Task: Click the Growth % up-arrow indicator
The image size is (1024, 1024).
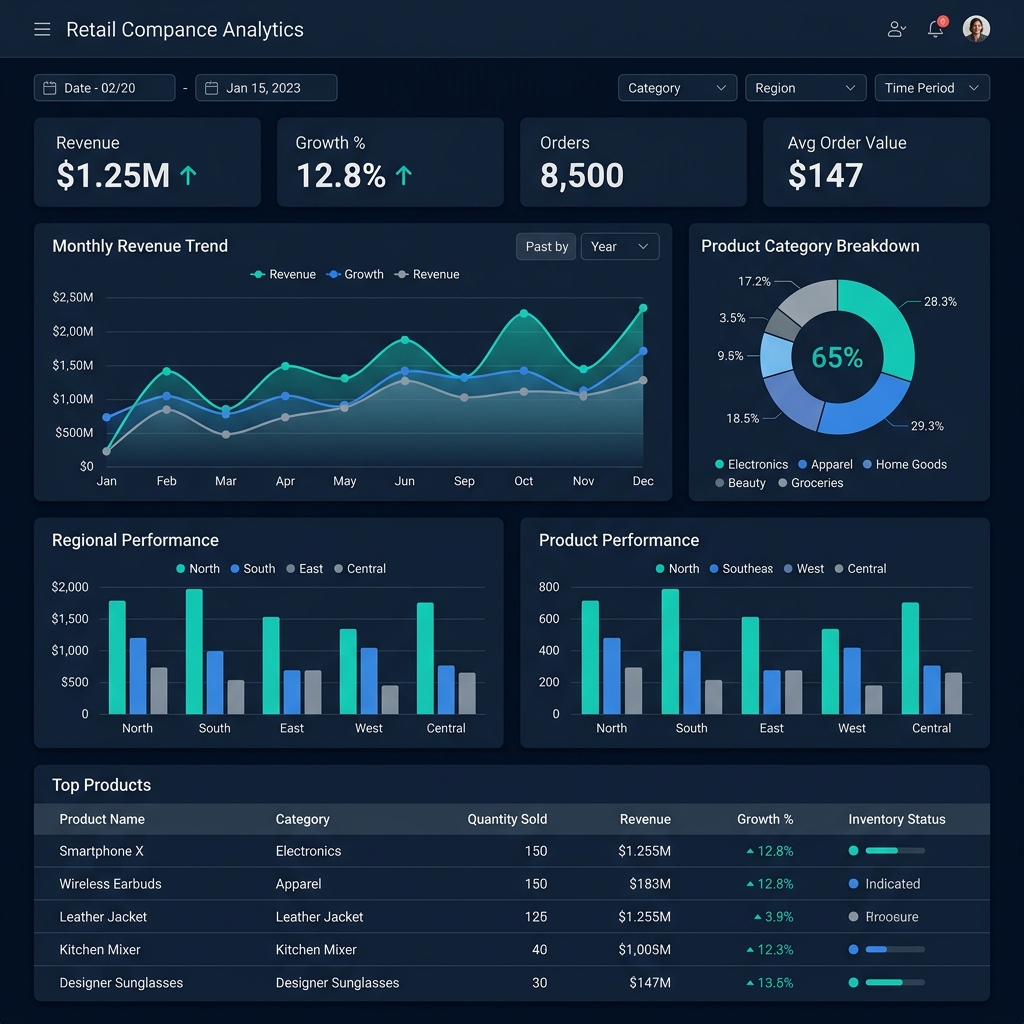Action: (x=404, y=175)
